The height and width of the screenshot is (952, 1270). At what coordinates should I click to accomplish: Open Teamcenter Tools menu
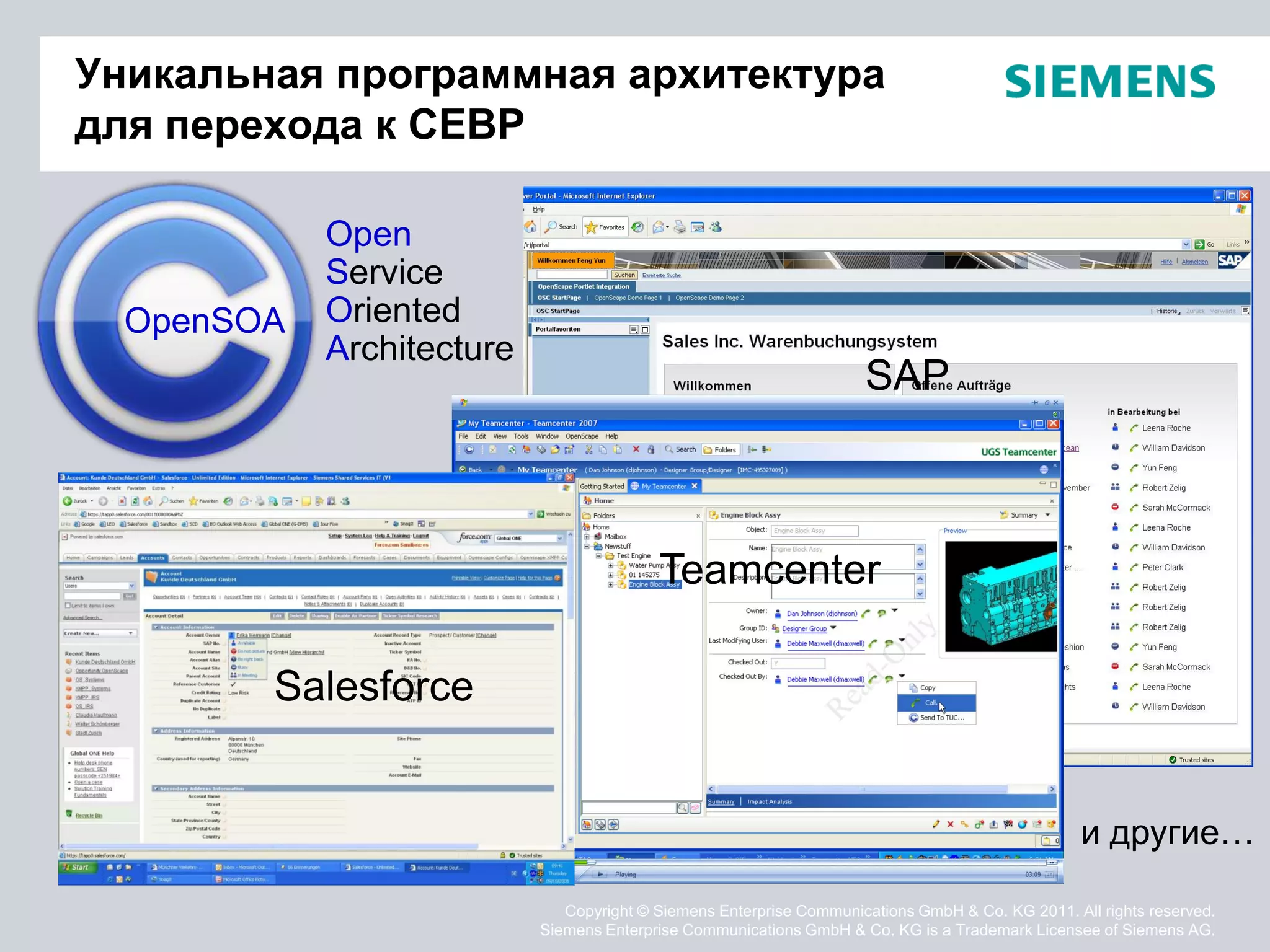click(521, 436)
